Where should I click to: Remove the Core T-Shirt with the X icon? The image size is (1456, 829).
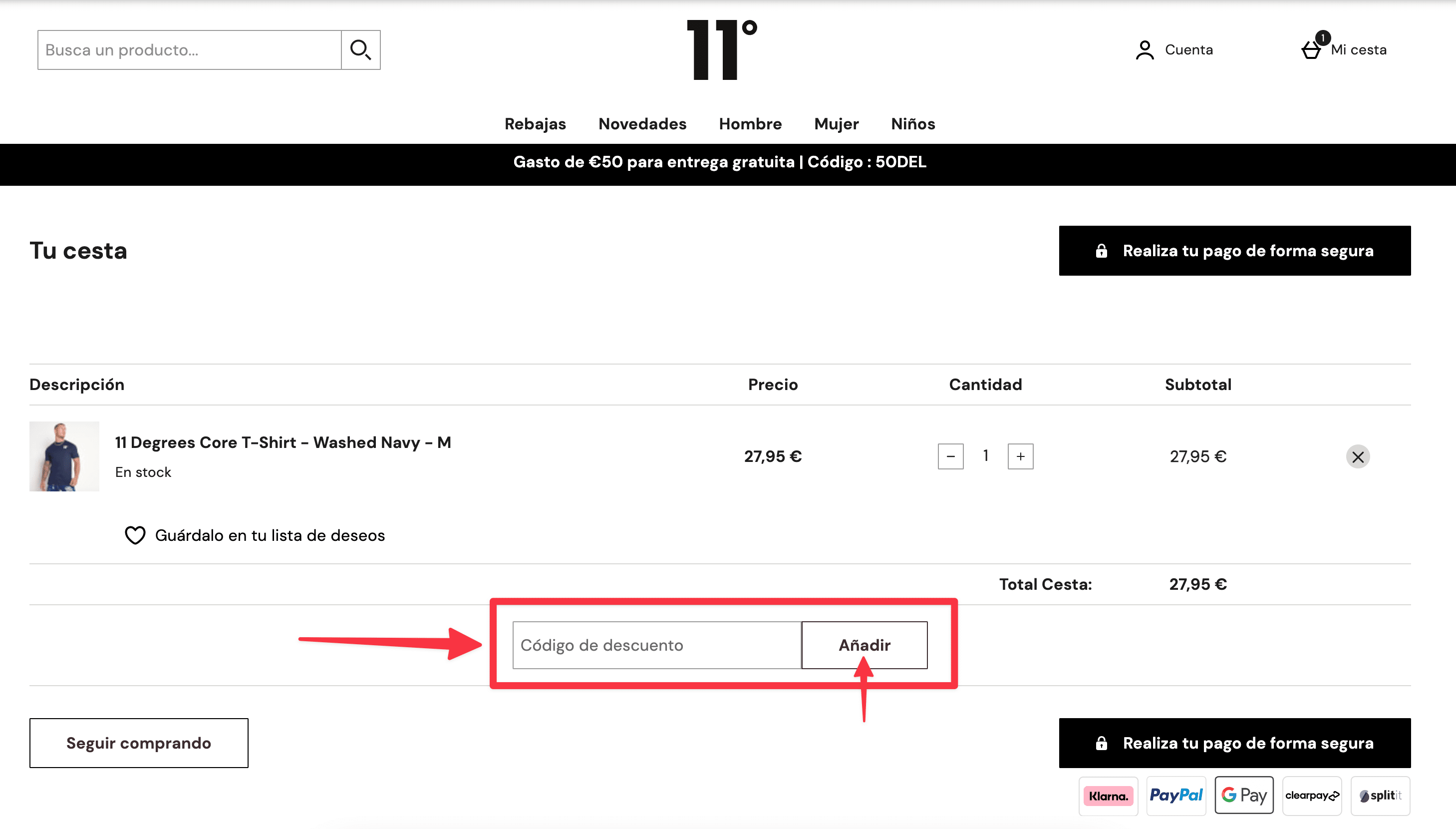pos(1359,456)
